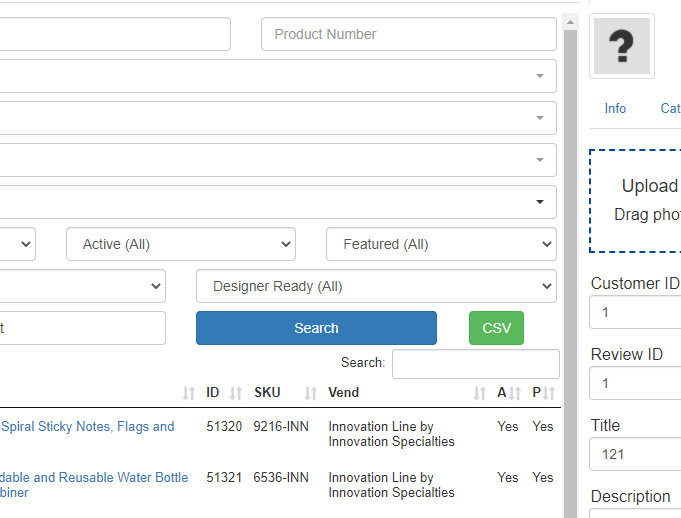
Task: Export results with the green CSV button
Action: 496,328
